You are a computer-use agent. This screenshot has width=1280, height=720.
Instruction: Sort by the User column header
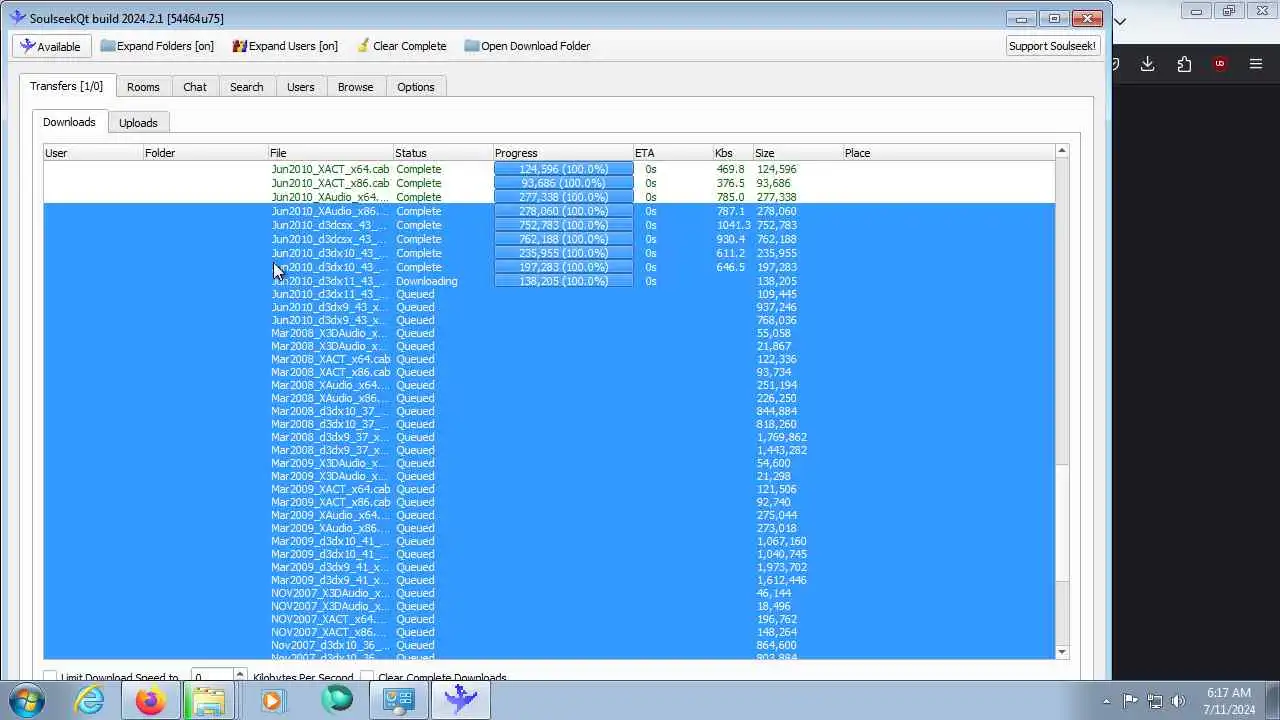coord(93,153)
